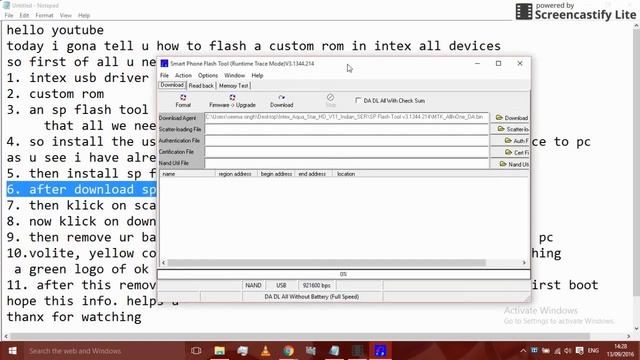The width and height of the screenshot is (640, 360).
Task: Open the Help menu in Flash Tool
Action: [x=257, y=76]
